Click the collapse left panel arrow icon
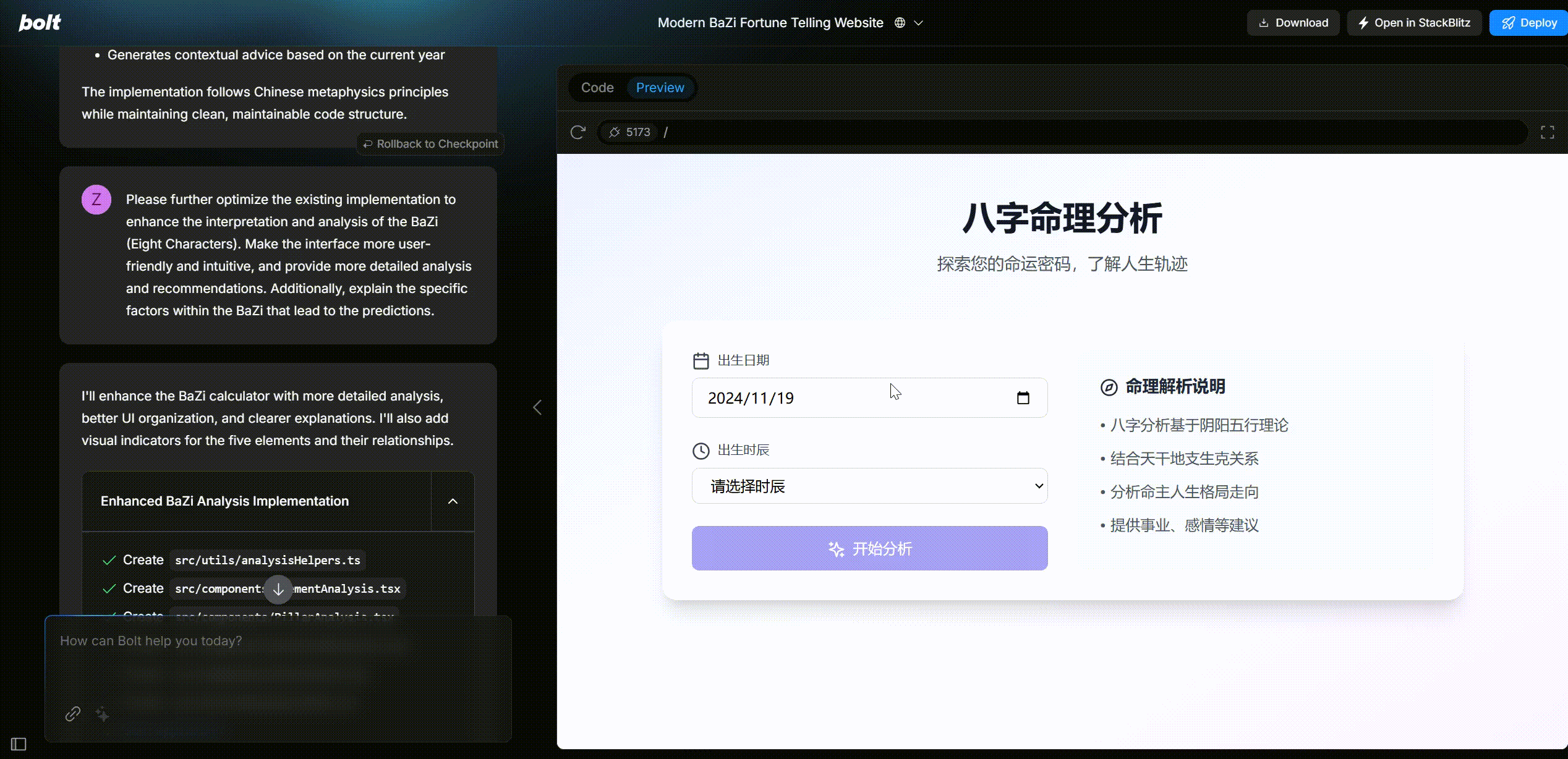 coord(538,408)
